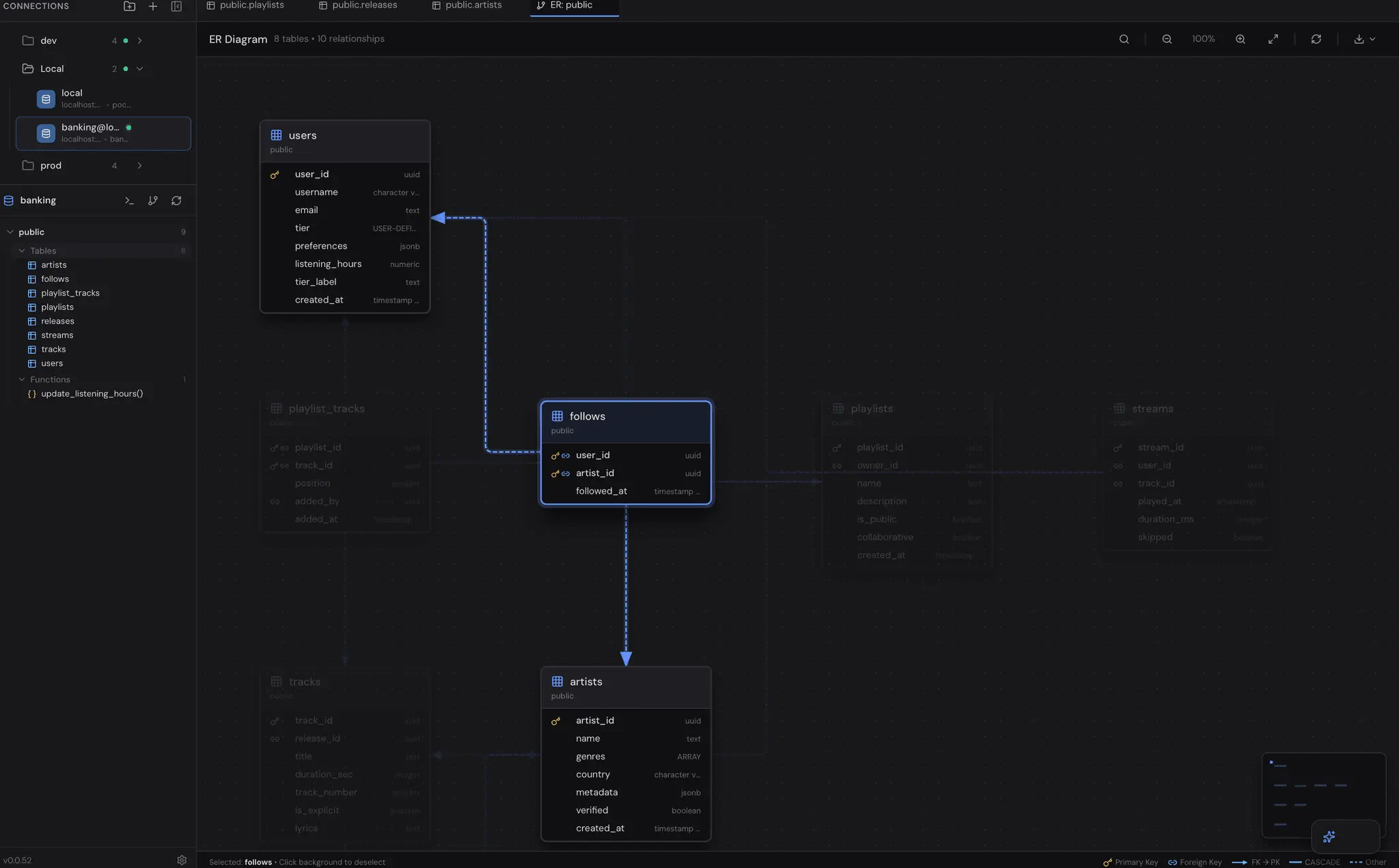This screenshot has height=868, width=1399.
Task: Click primary key icon beside users user_id
Action: (275, 175)
